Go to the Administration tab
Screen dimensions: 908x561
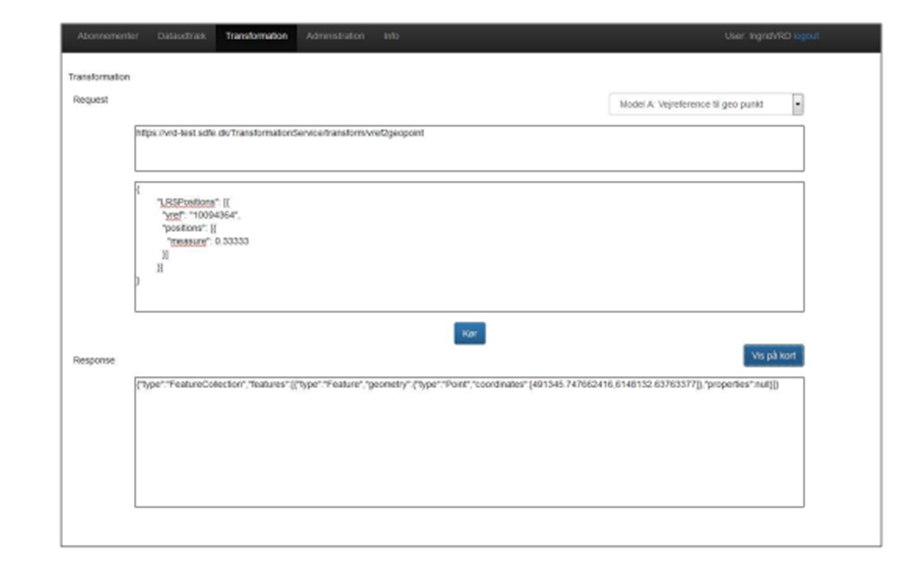335,36
